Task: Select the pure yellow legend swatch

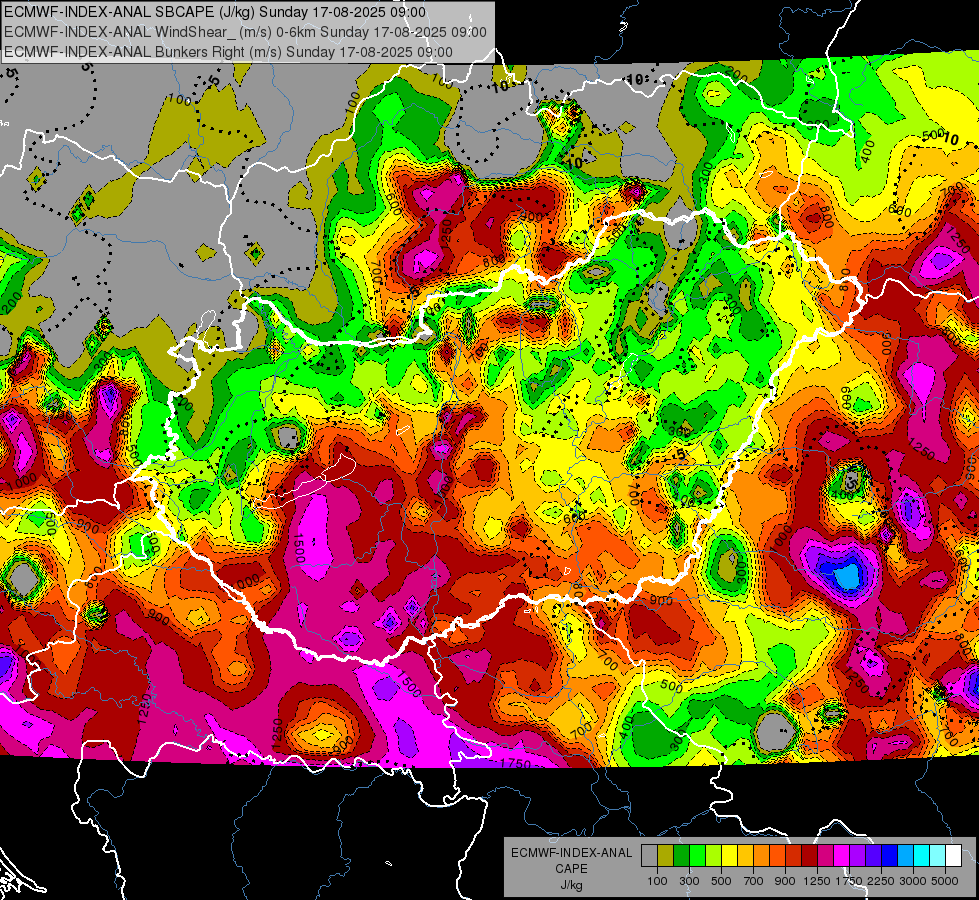Action: pyautogui.click(x=729, y=856)
